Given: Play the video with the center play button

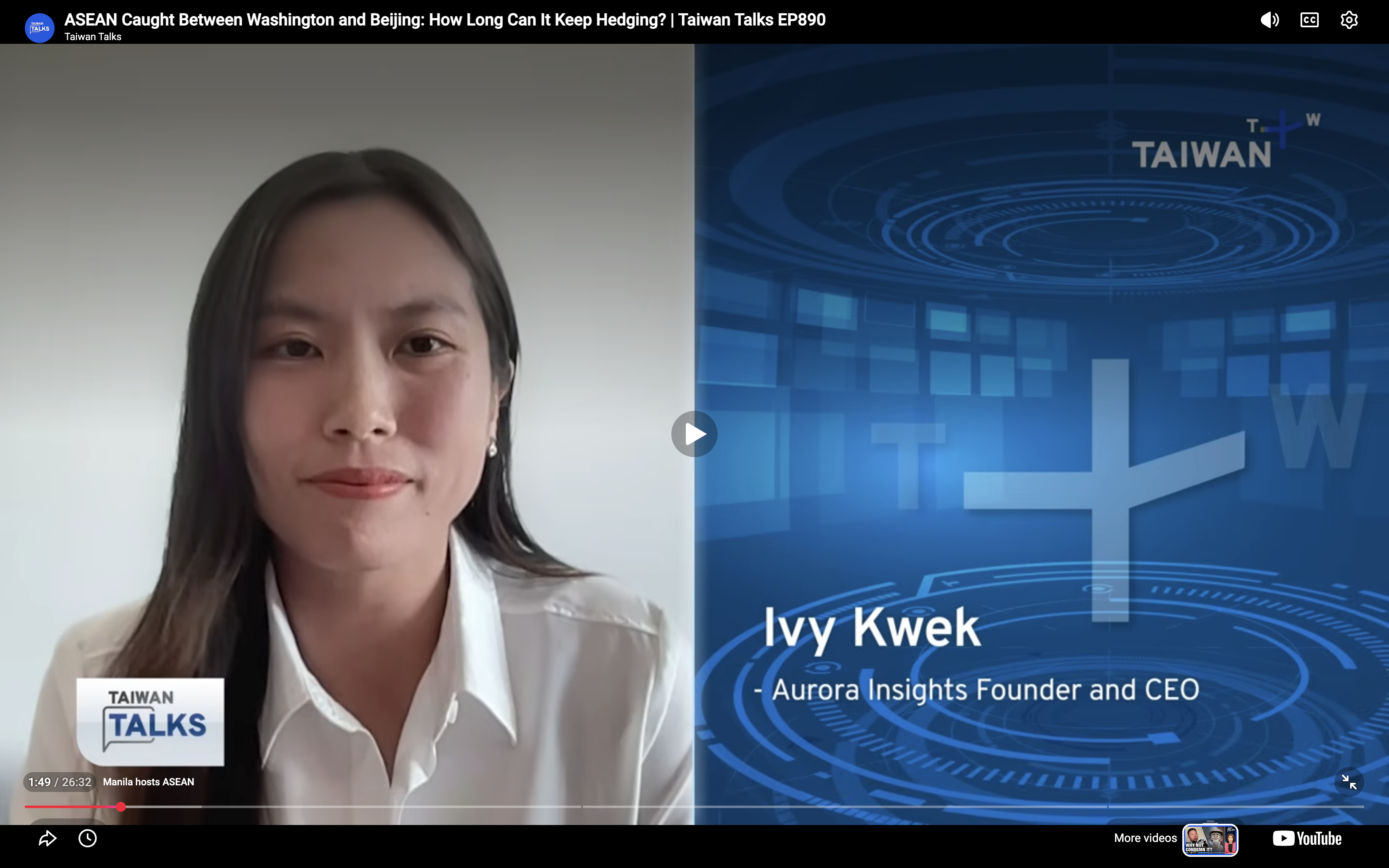Looking at the screenshot, I should pos(694,434).
